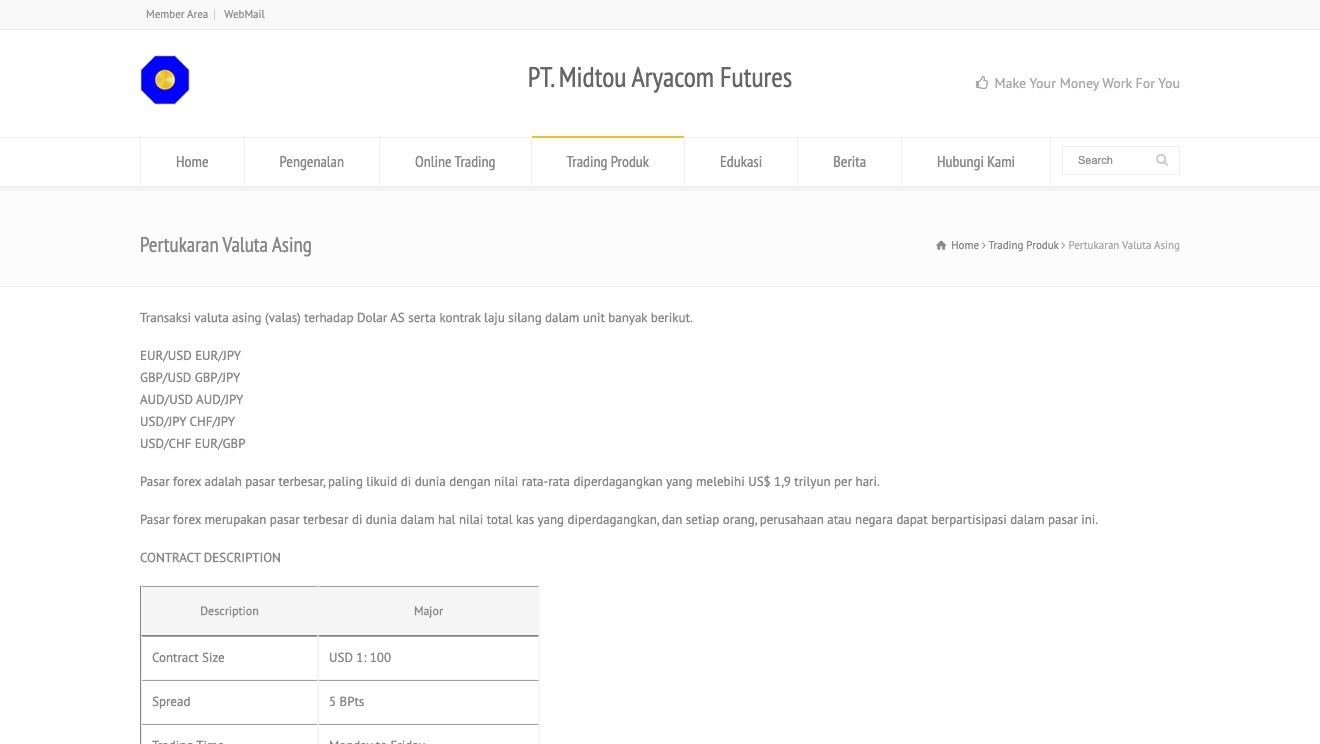
Task: Click the Description table header
Action: click(x=229, y=611)
